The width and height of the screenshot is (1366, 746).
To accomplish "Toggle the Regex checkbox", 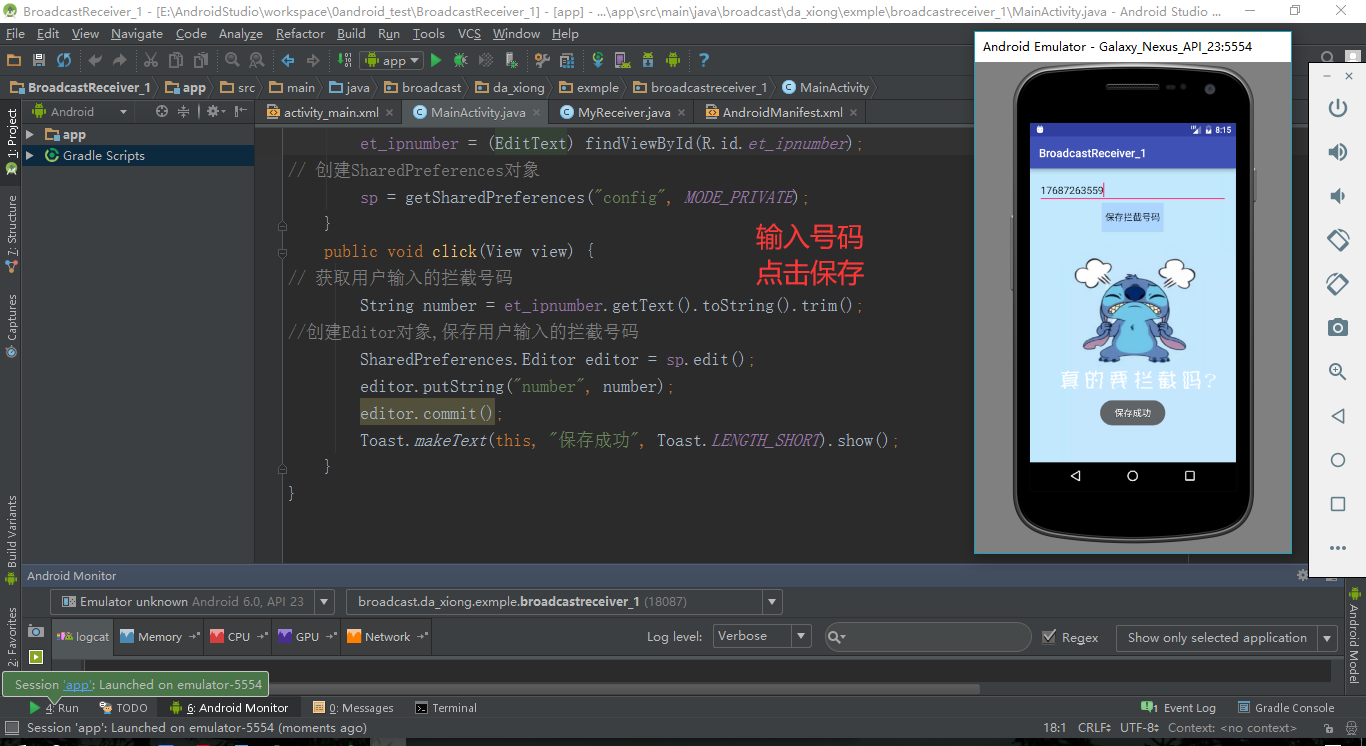I will pos(1049,637).
